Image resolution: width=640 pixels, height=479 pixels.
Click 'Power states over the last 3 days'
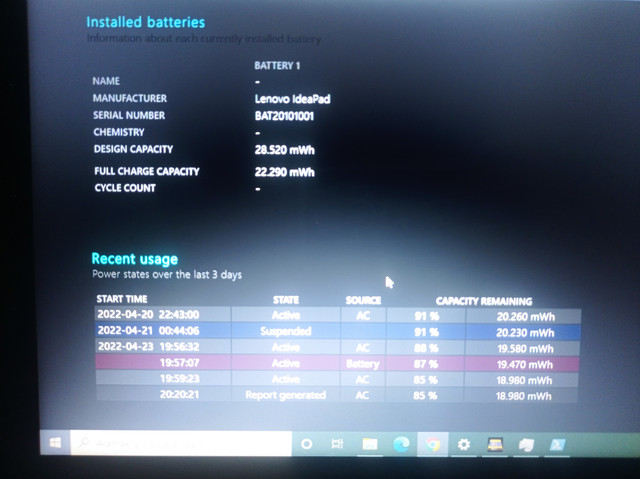167,275
